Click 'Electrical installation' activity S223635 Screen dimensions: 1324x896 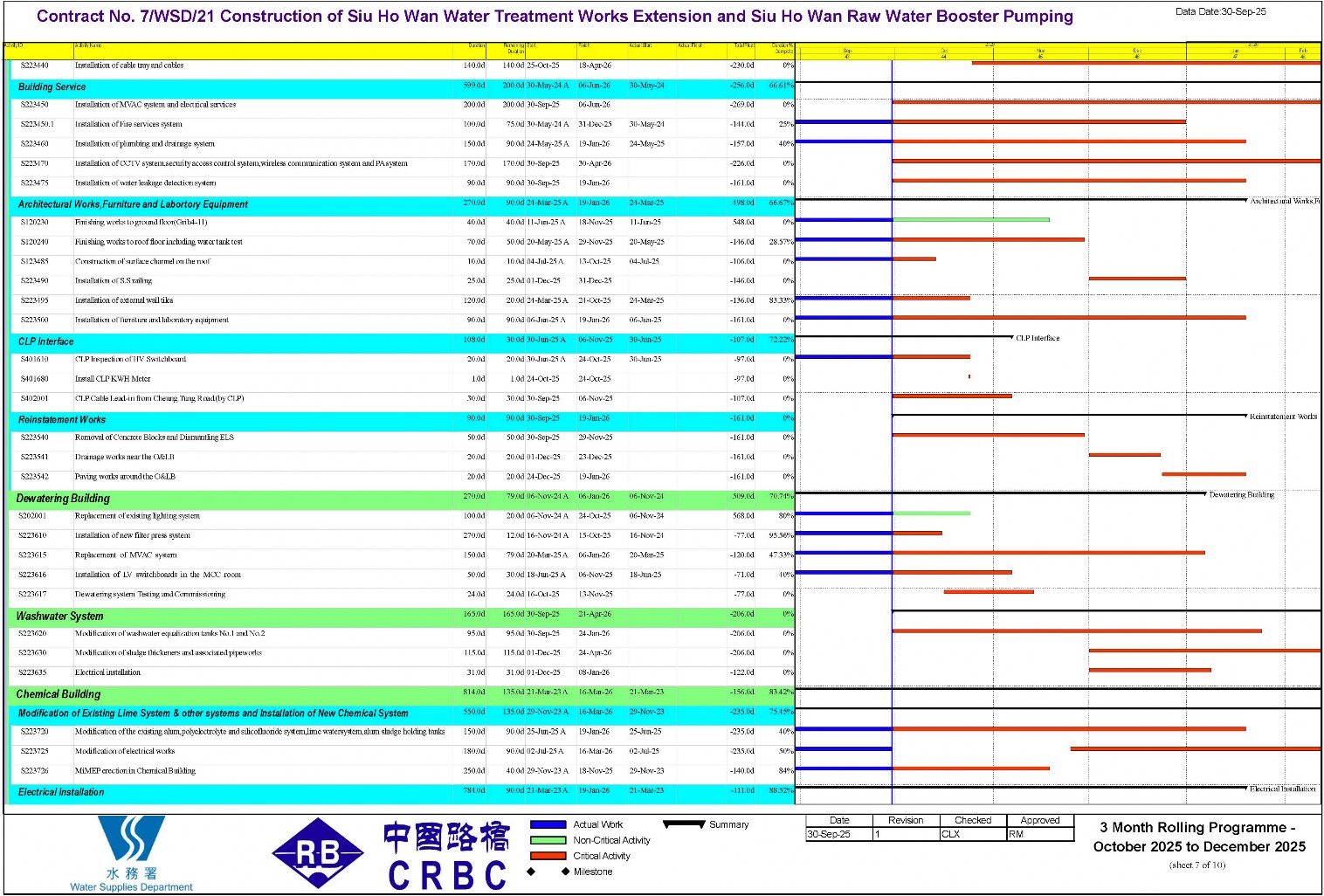point(107,672)
